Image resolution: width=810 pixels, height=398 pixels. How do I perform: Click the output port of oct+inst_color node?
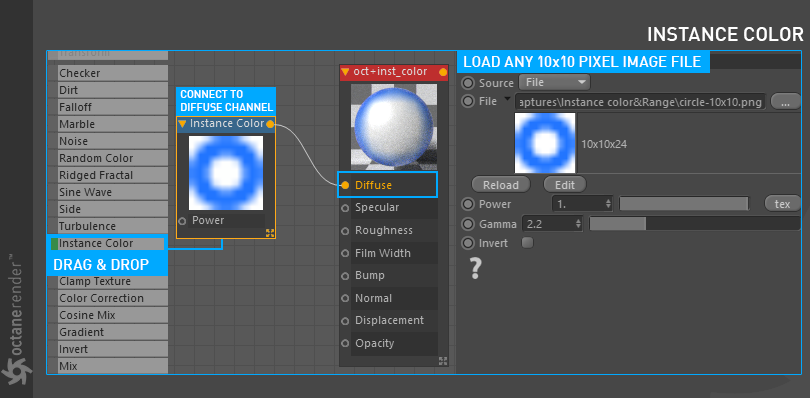pos(443,72)
